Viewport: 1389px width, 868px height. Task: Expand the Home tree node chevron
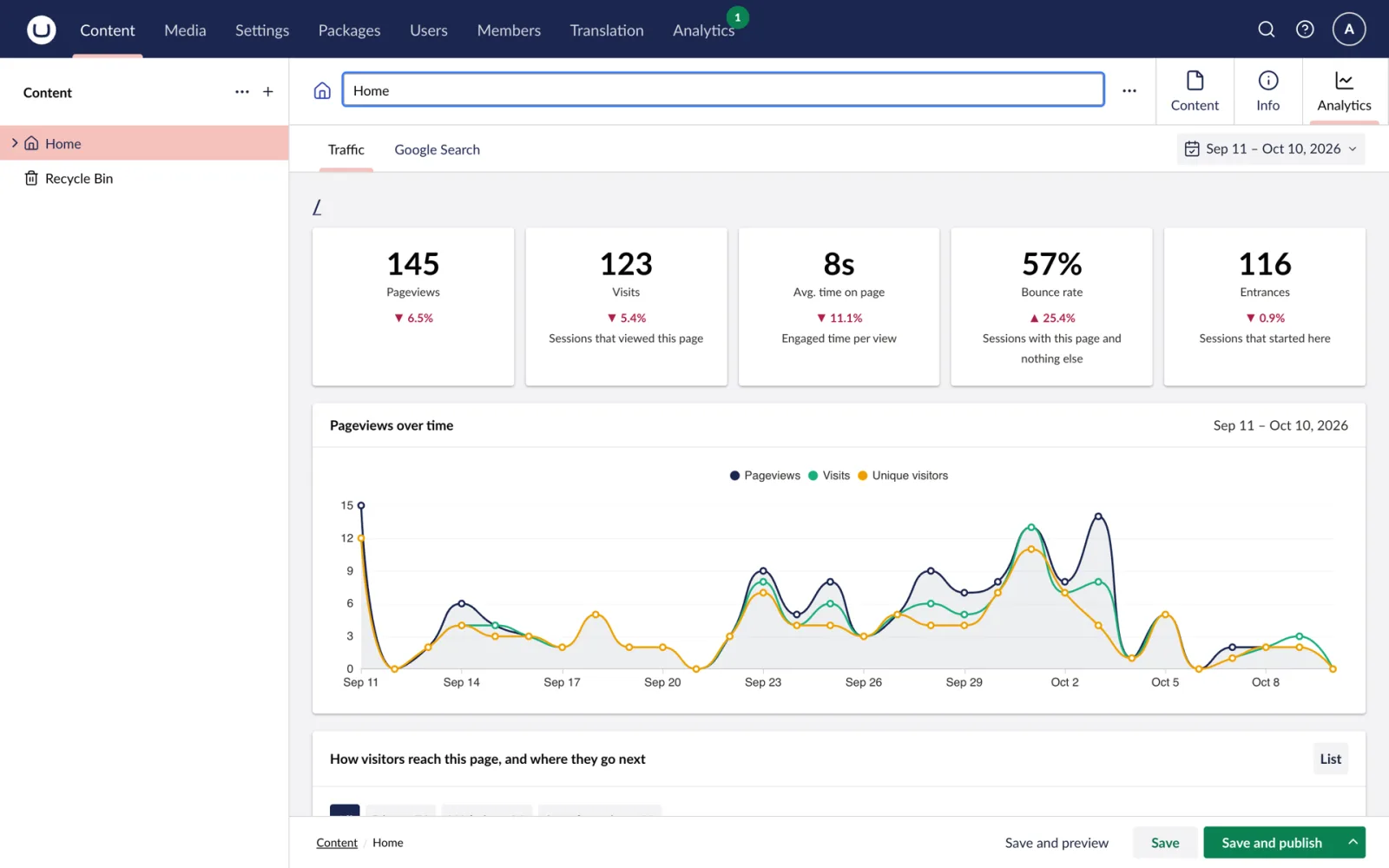pyautogui.click(x=15, y=143)
